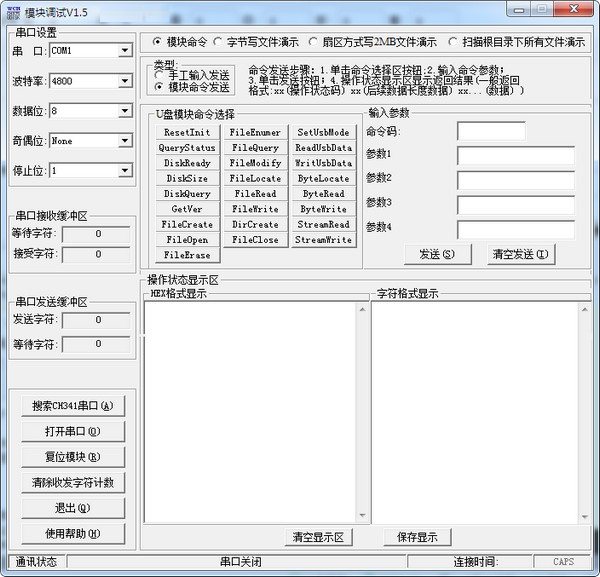This screenshot has height=577, width=600.
Task: Click 清除收发字符计数 button
Action: click(73, 482)
